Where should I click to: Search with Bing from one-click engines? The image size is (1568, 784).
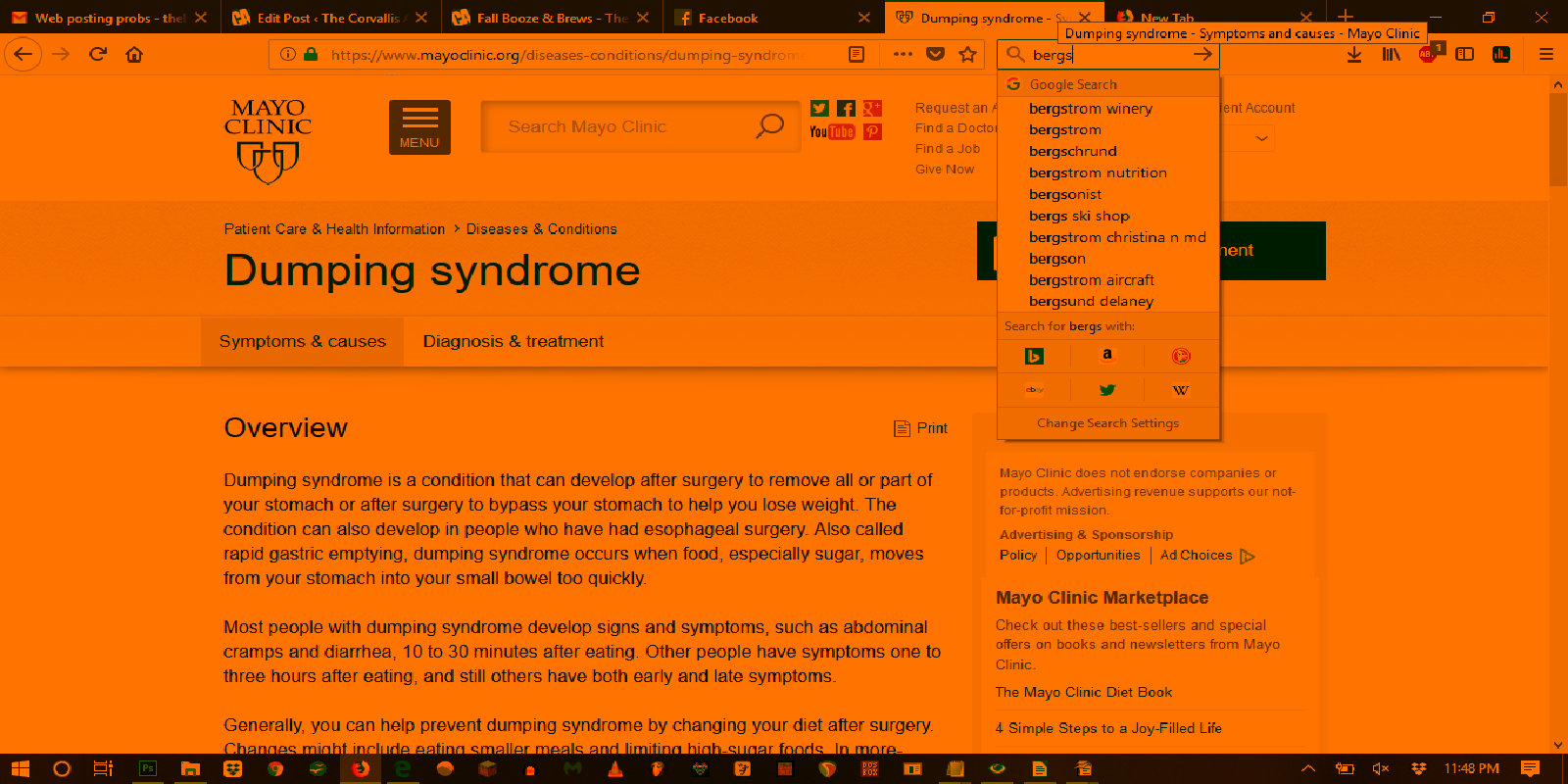point(1034,356)
